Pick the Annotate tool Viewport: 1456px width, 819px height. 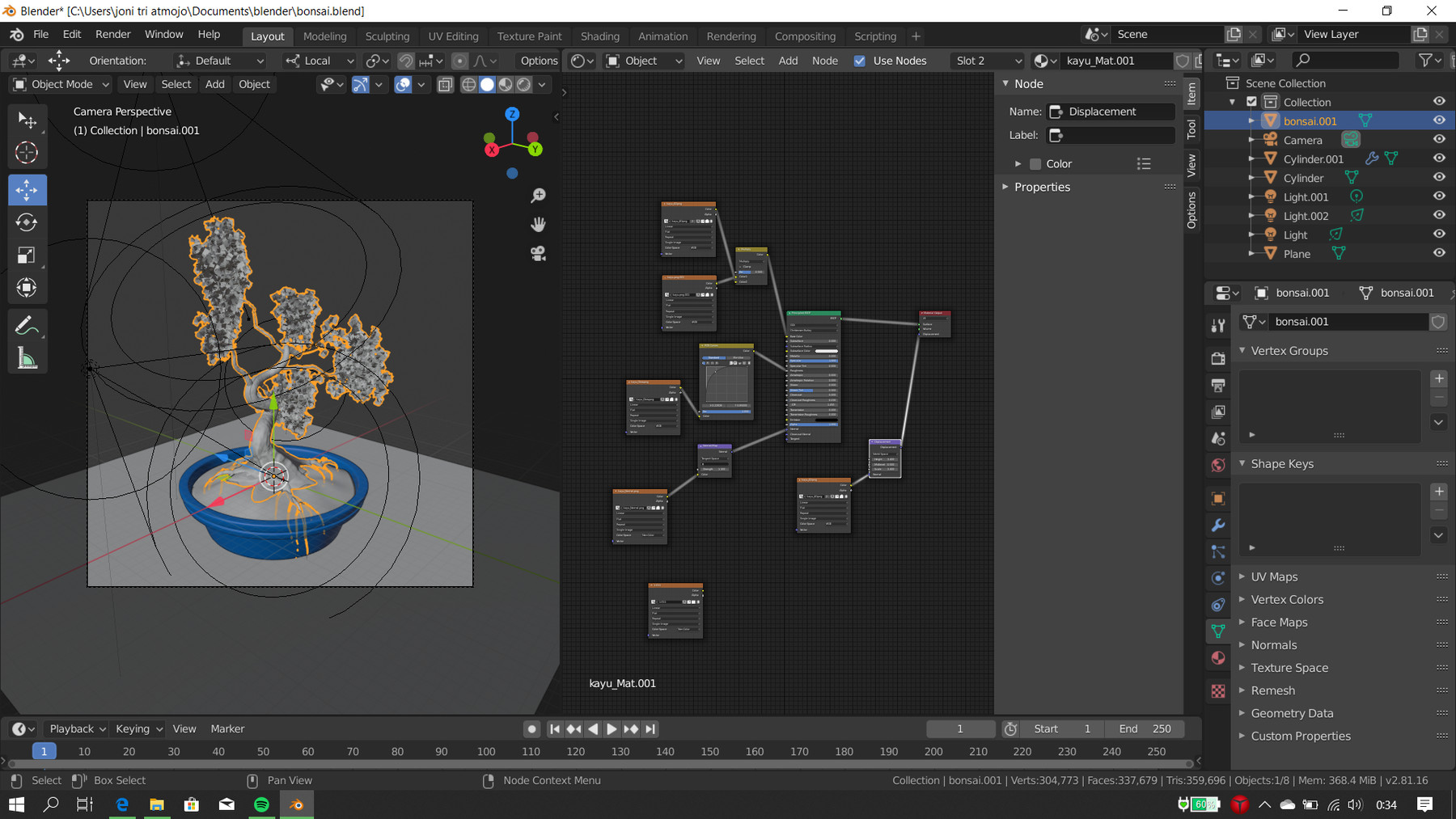(27, 324)
